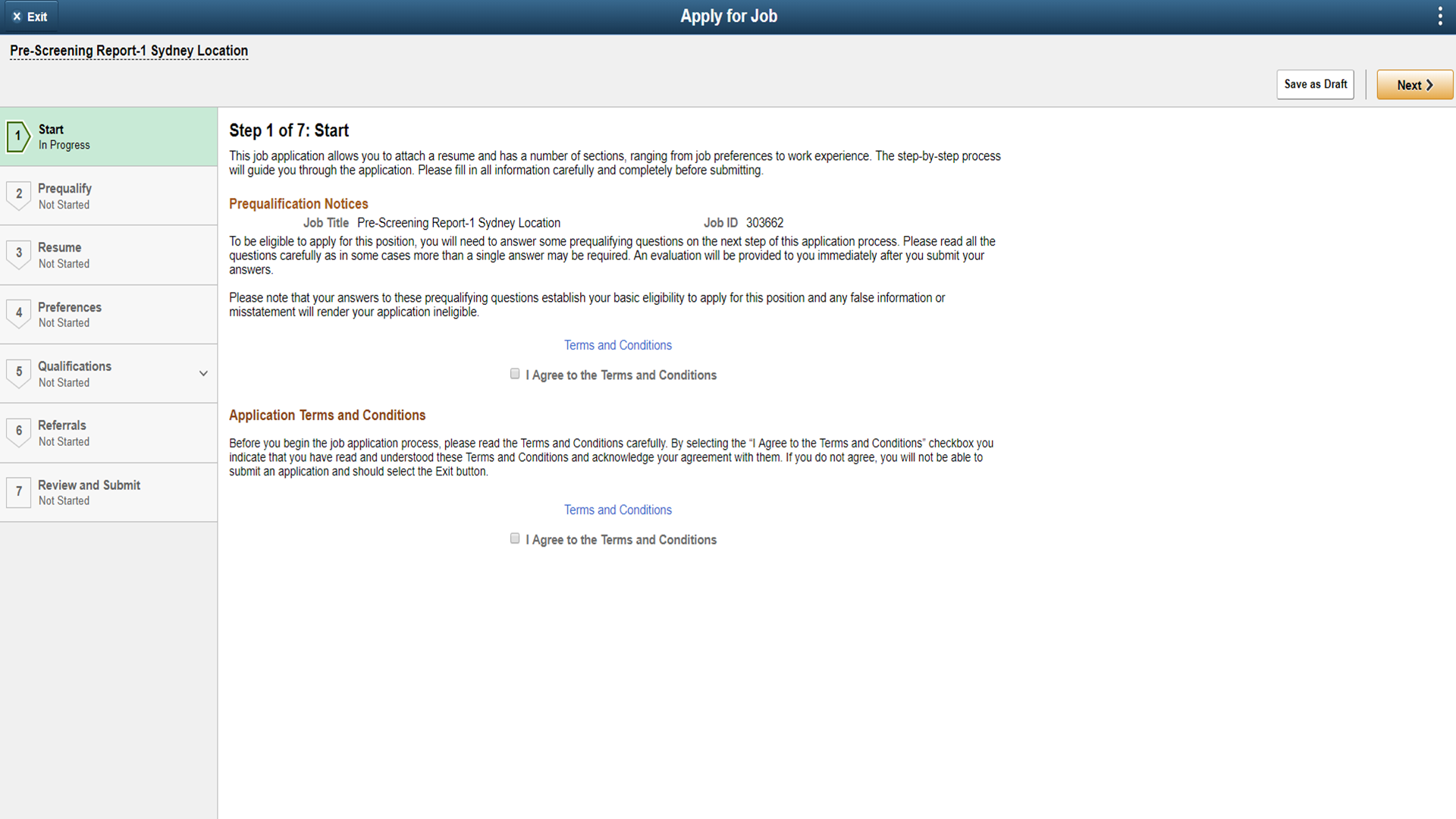Screen dimensions: 1456x819
Task: Click the Next button
Action: (1414, 85)
